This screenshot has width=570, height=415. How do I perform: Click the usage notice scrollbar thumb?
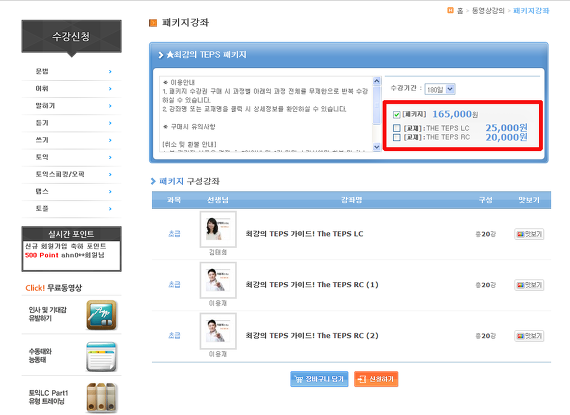(377, 105)
